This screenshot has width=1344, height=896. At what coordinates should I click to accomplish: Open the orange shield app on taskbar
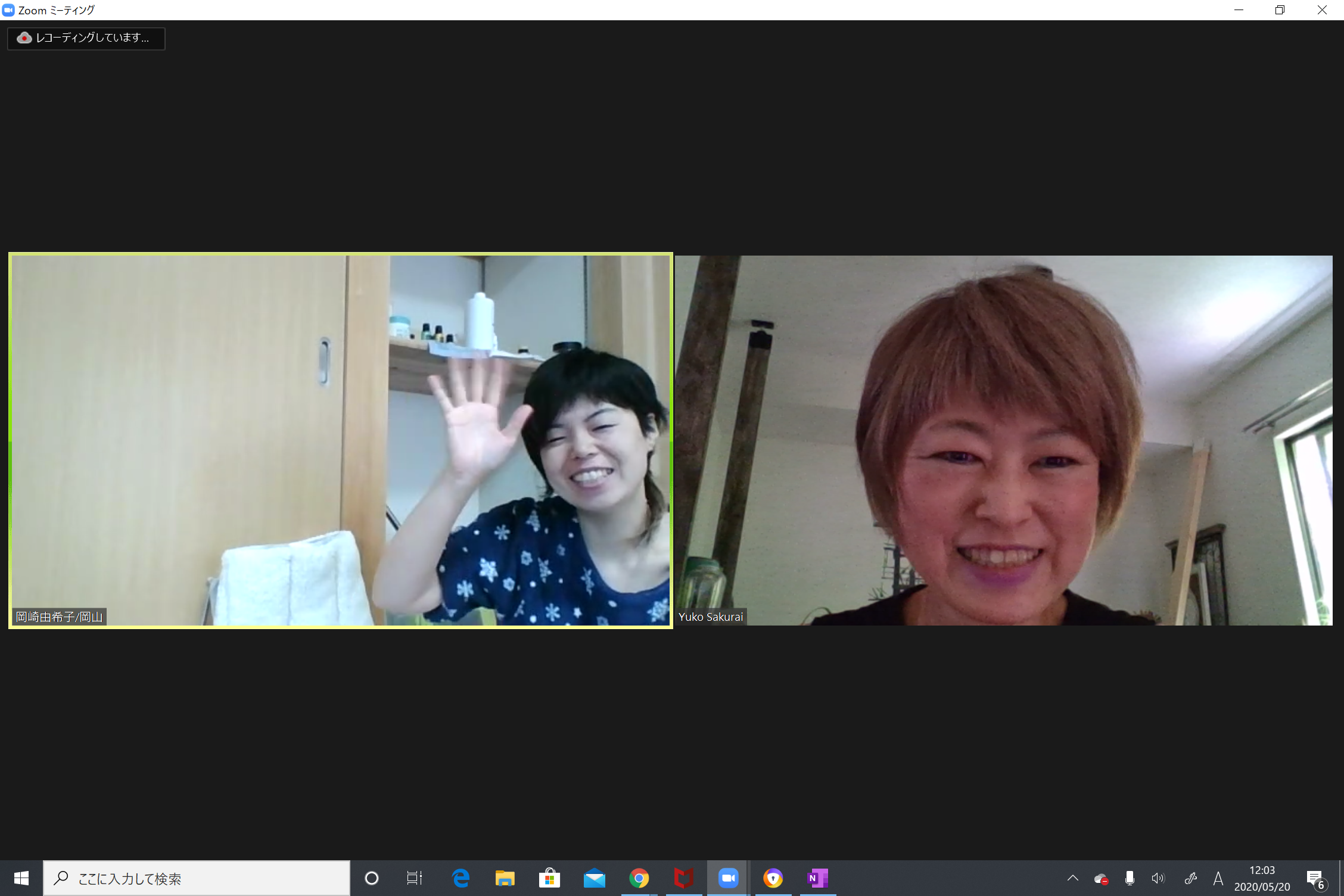click(773, 878)
